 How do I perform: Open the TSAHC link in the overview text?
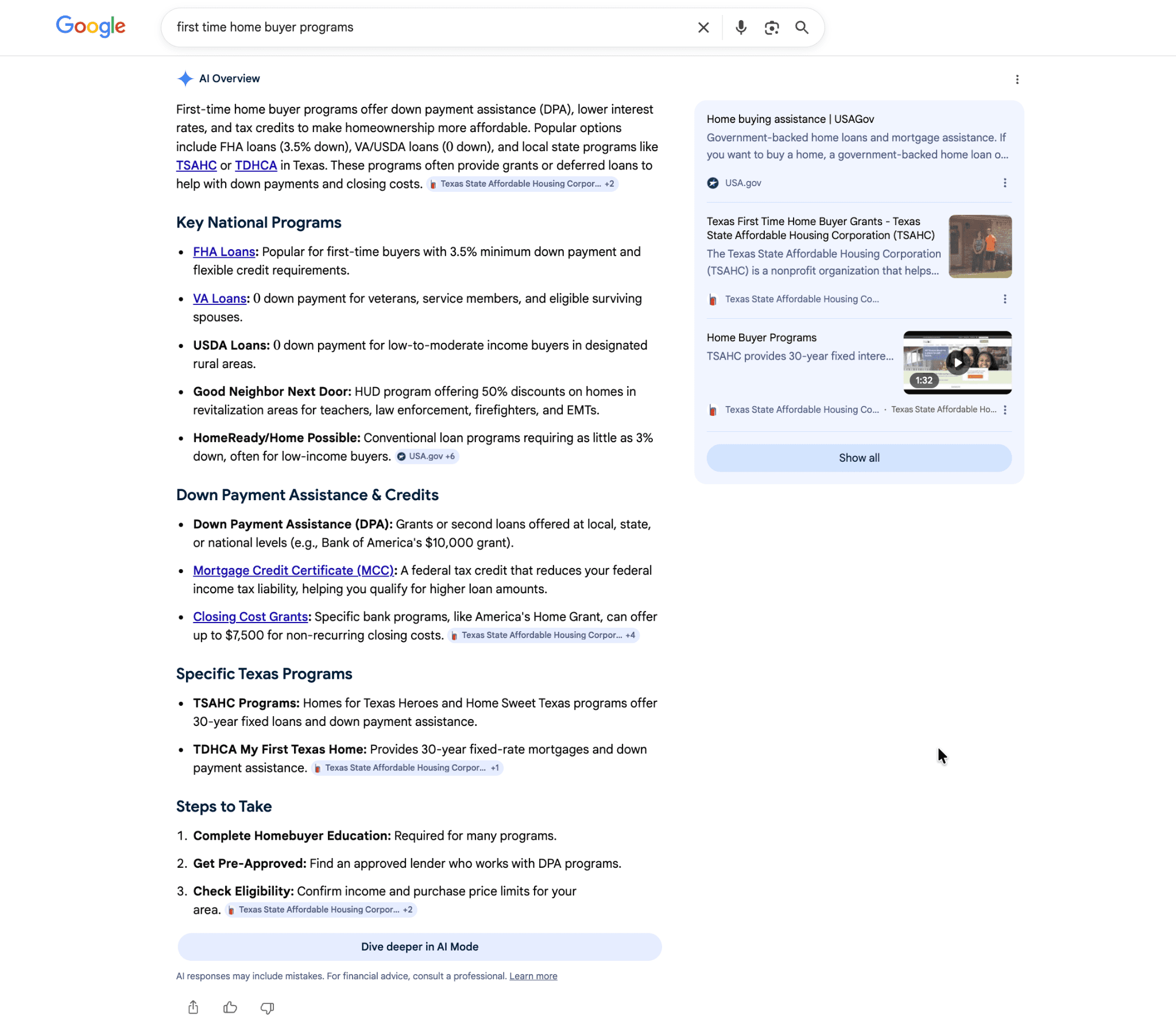(196, 165)
